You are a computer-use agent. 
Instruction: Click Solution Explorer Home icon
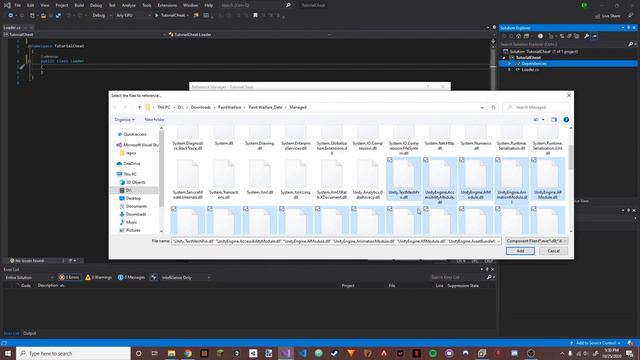click(x=518, y=36)
